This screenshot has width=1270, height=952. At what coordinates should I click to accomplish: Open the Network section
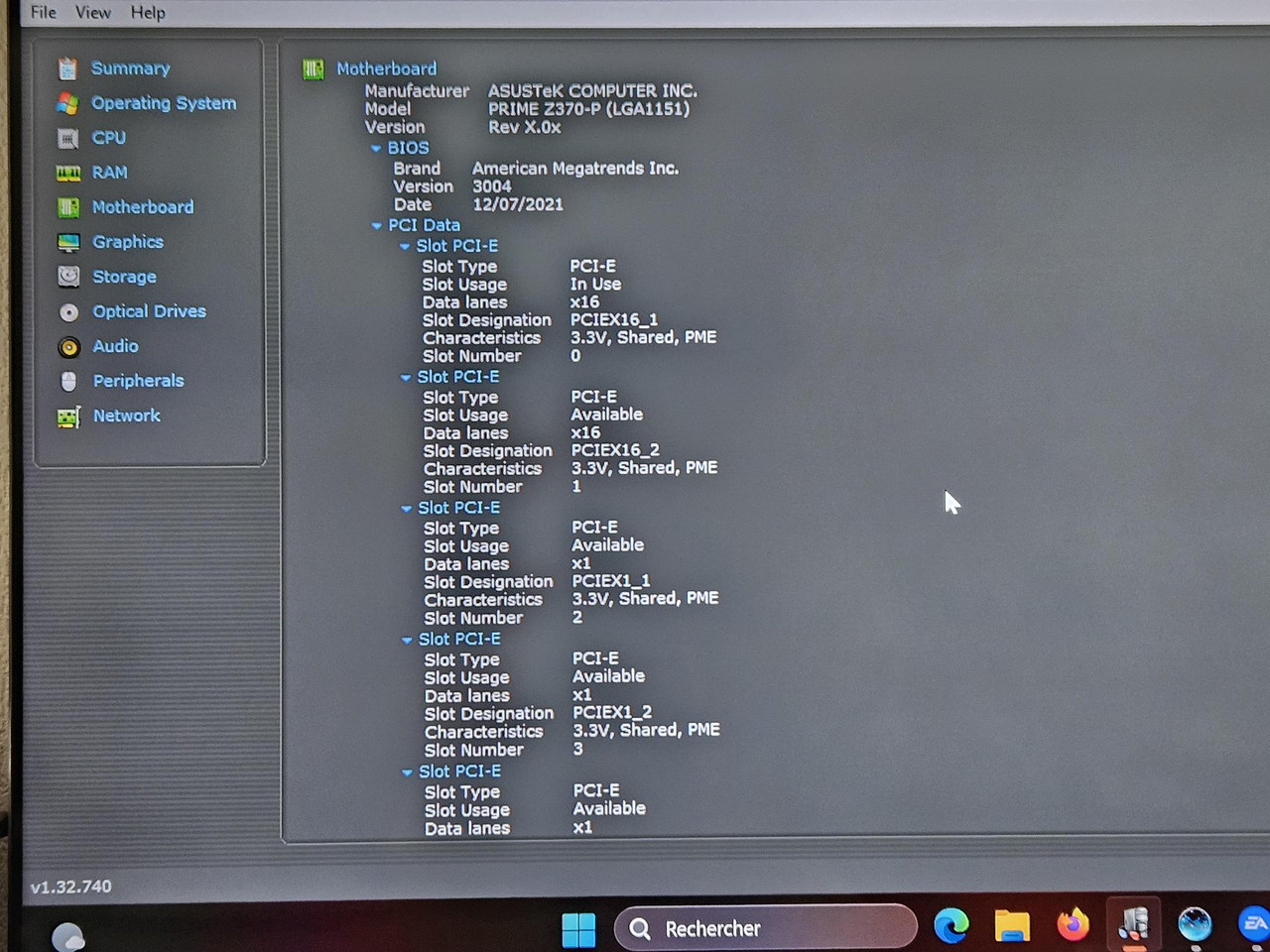click(x=127, y=416)
